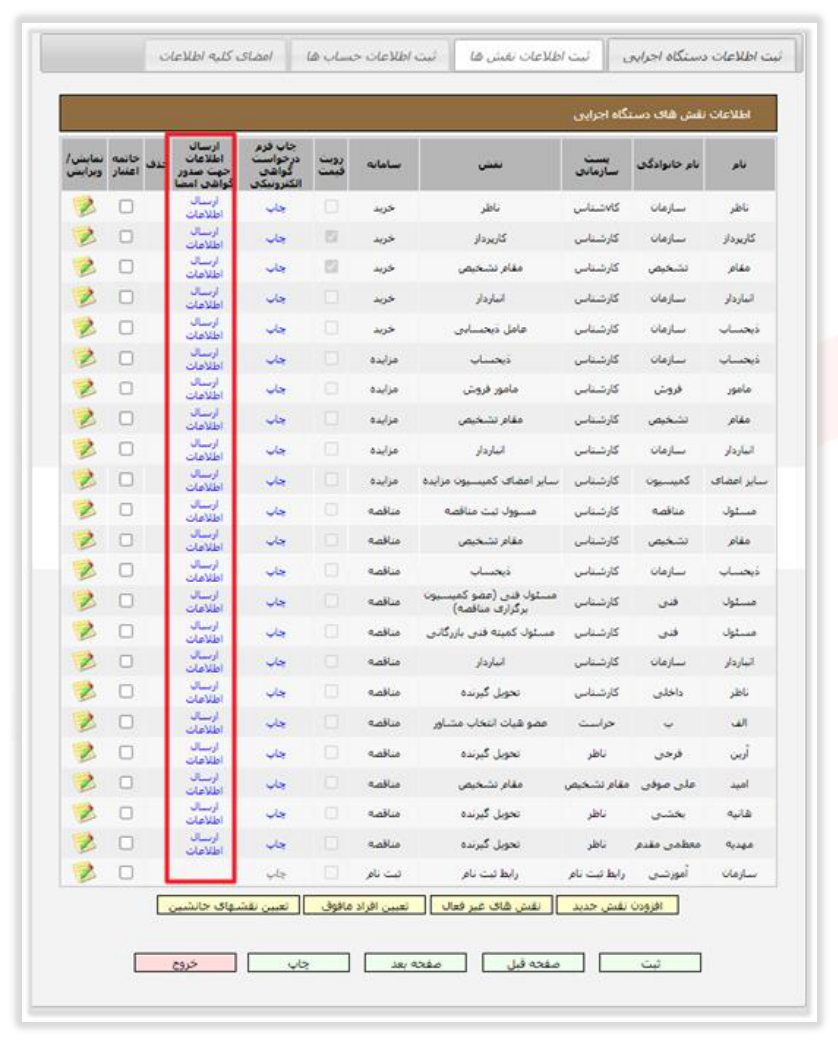The image size is (838, 1044).
Task: Edit the مسئول کمیته فنی بازرگانی row
Action: coord(84,631)
